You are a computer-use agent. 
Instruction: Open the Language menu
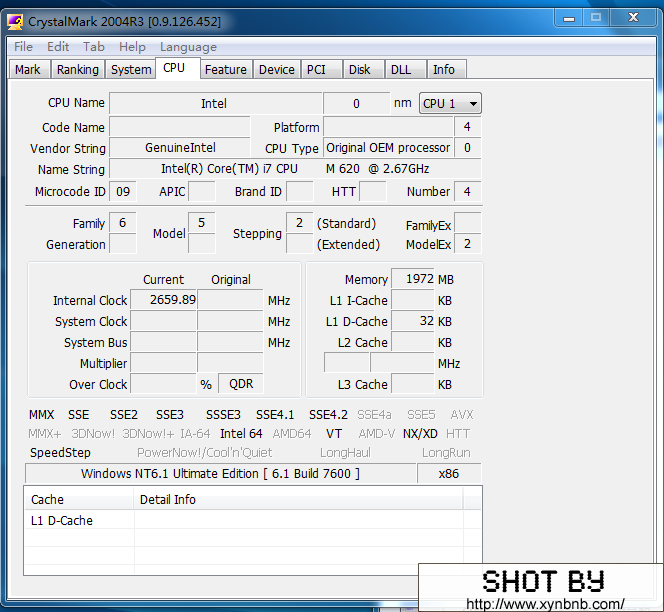point(188,47)
